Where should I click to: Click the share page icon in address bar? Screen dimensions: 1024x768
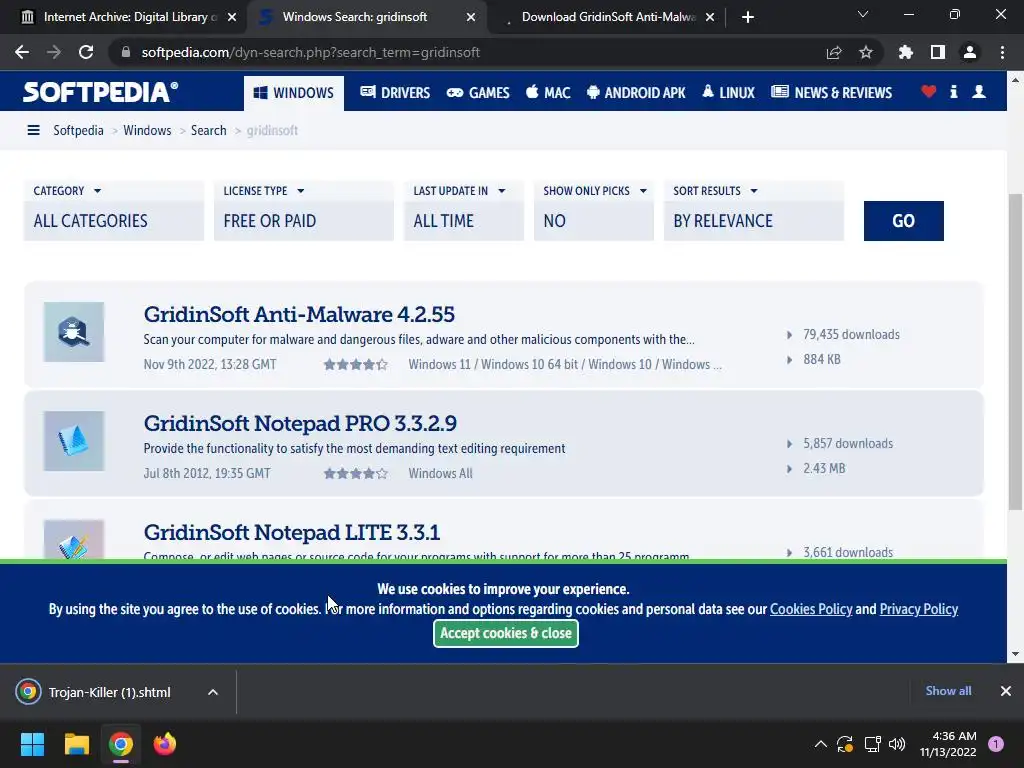[834, 52]
